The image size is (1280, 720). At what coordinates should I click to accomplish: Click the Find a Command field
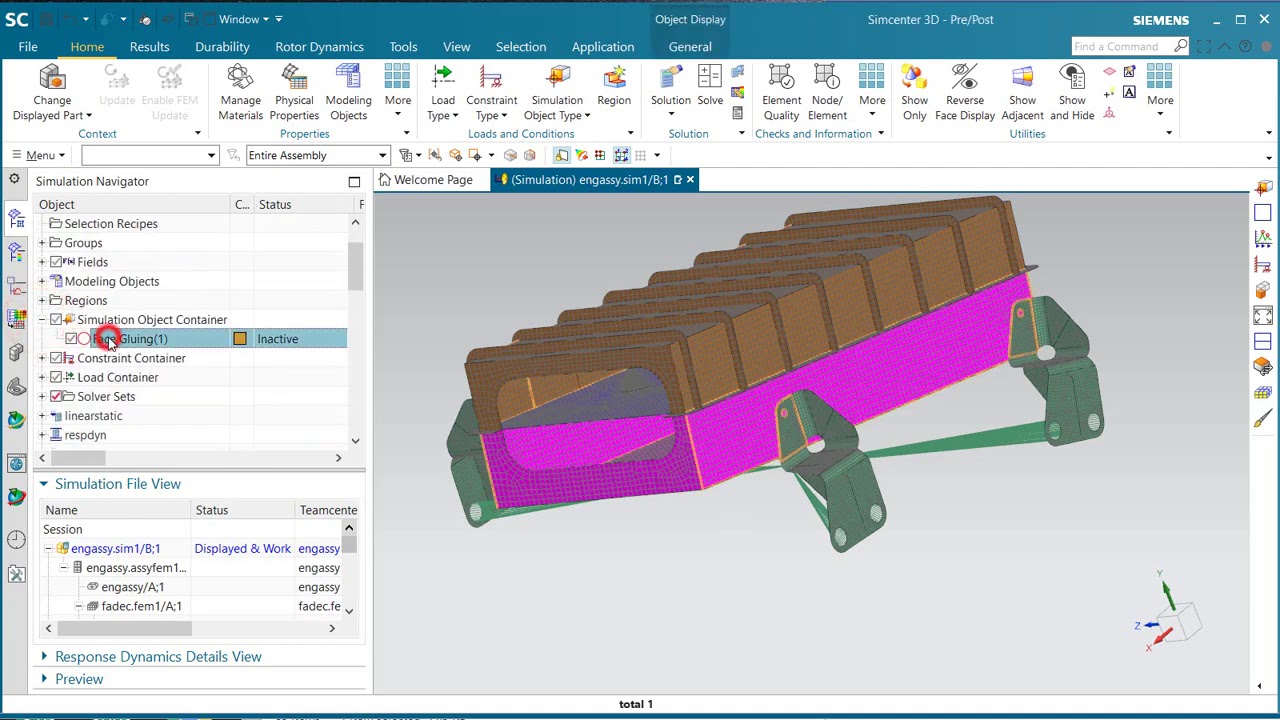[x=1121, y=46]
